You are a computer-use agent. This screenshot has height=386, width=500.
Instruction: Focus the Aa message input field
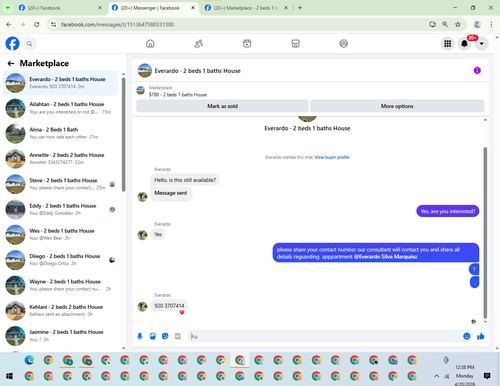pyautogui.click(x=325, y=336)
